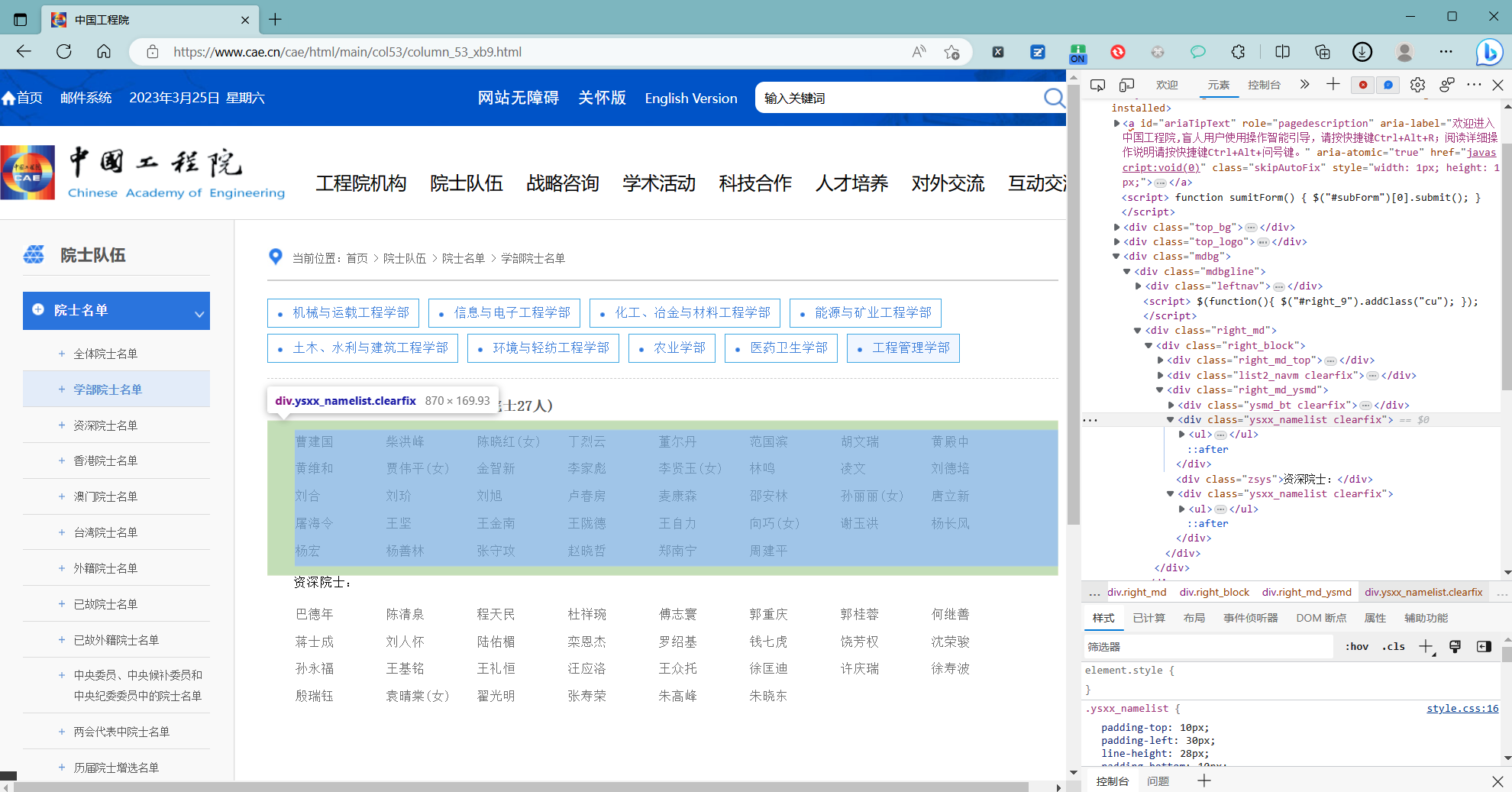Click the English Version link
The height and width of the screenshot is (792, 1512).
(x=691, y=98)
